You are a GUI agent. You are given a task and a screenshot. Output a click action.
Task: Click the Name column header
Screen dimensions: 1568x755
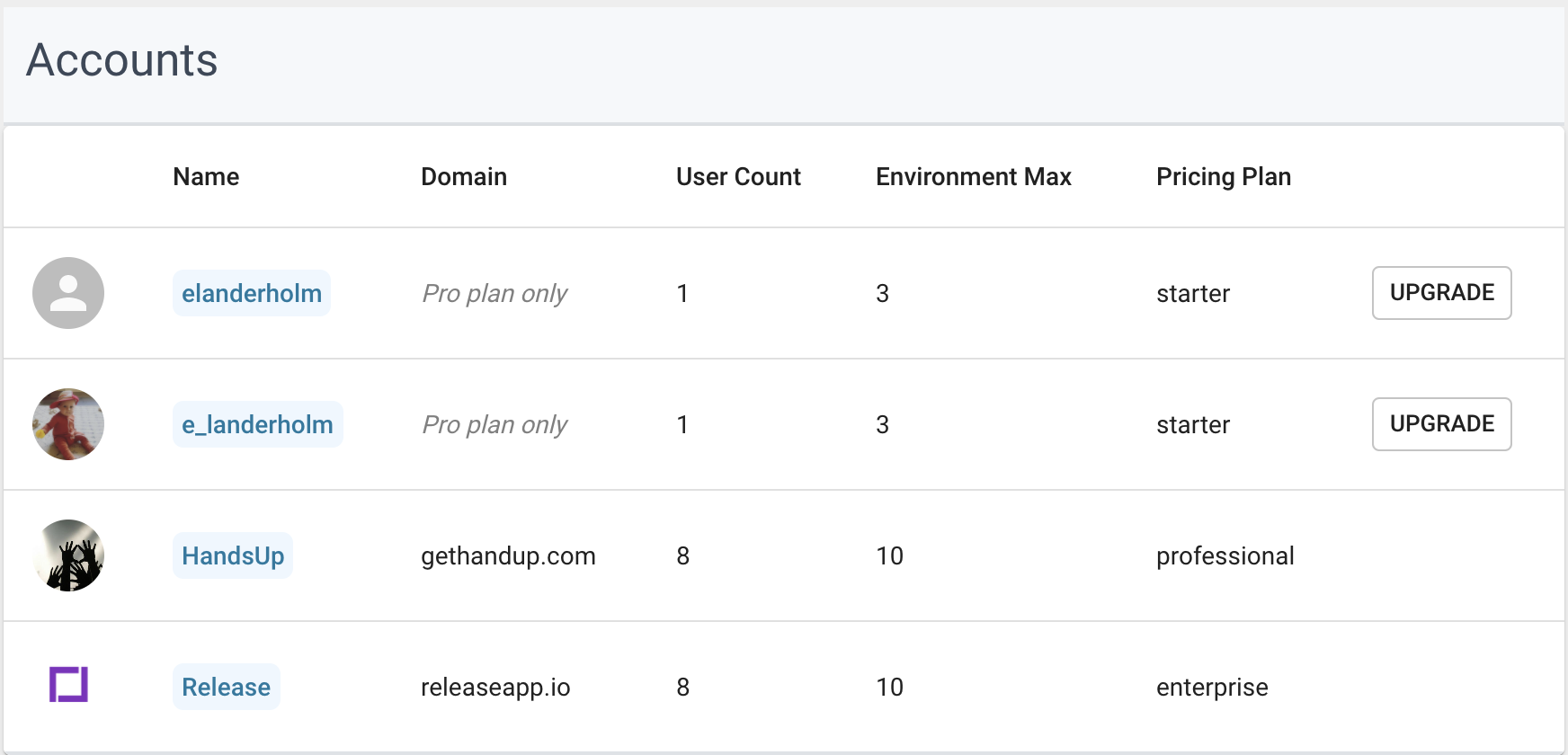pyautogui.click(x=206, y=176)
